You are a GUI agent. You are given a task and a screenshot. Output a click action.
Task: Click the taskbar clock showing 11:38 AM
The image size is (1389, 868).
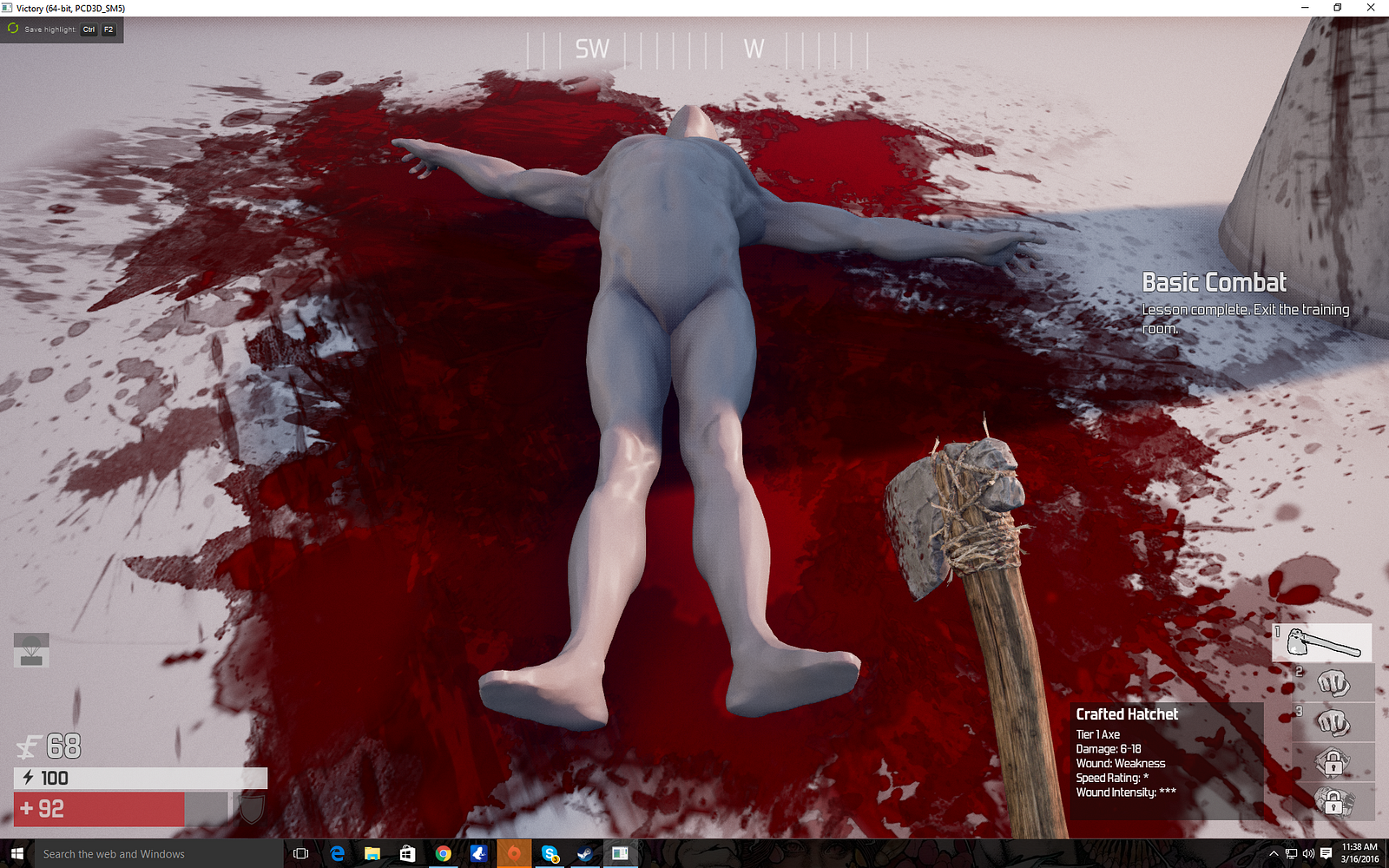pos(1359,853)
